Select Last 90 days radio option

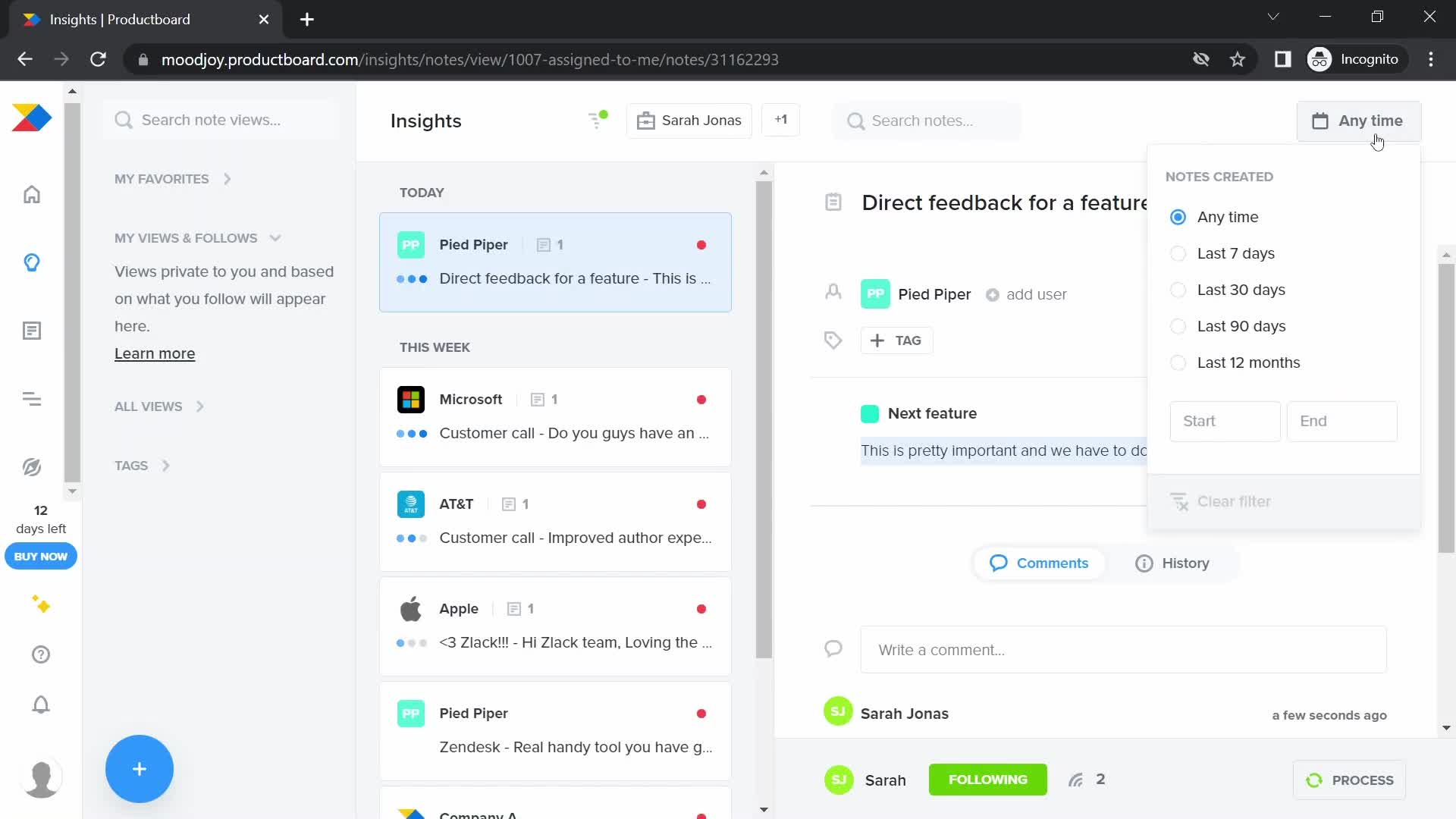[x=1178, y=327]
